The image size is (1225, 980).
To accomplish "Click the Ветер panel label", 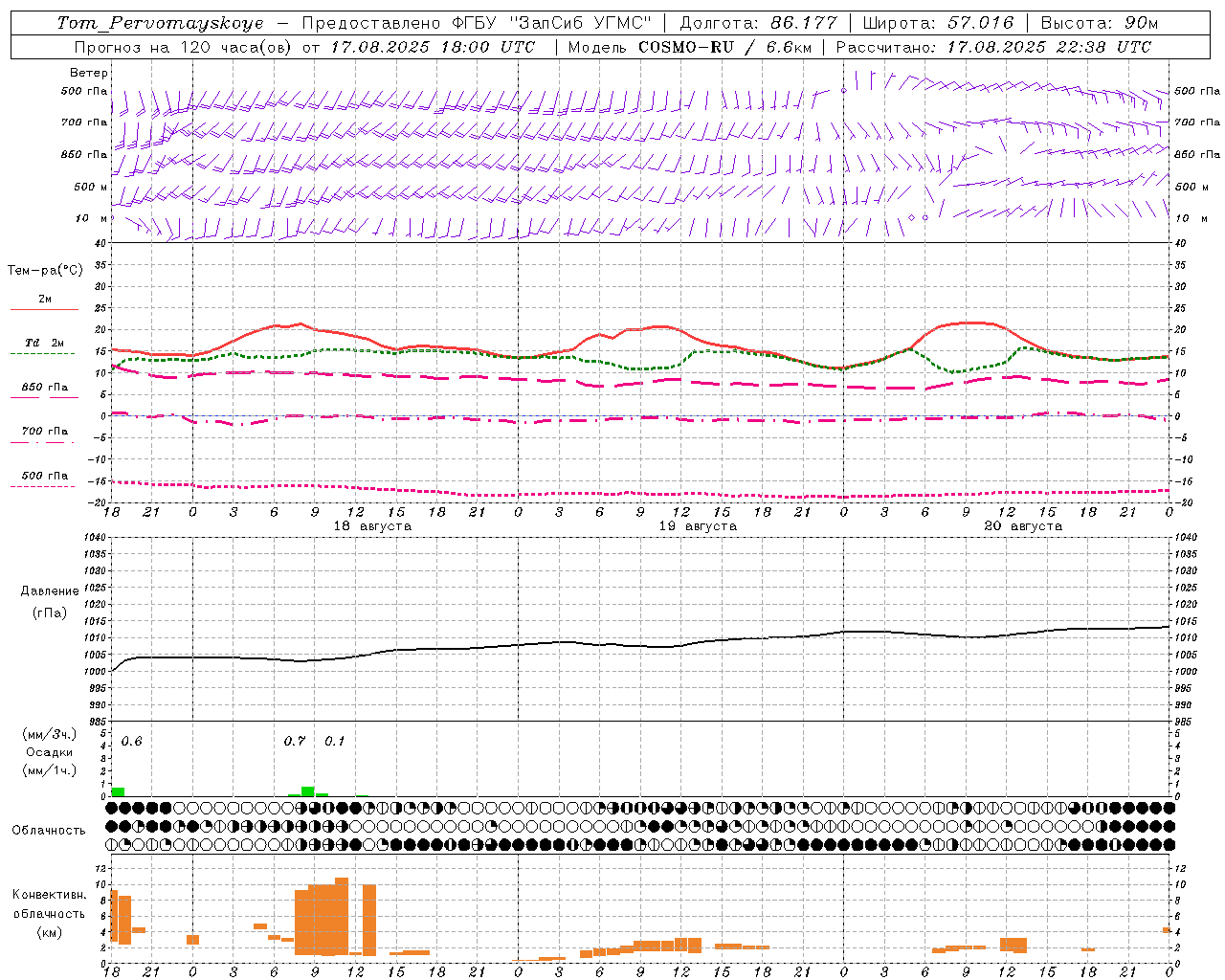I will (89, 73).
